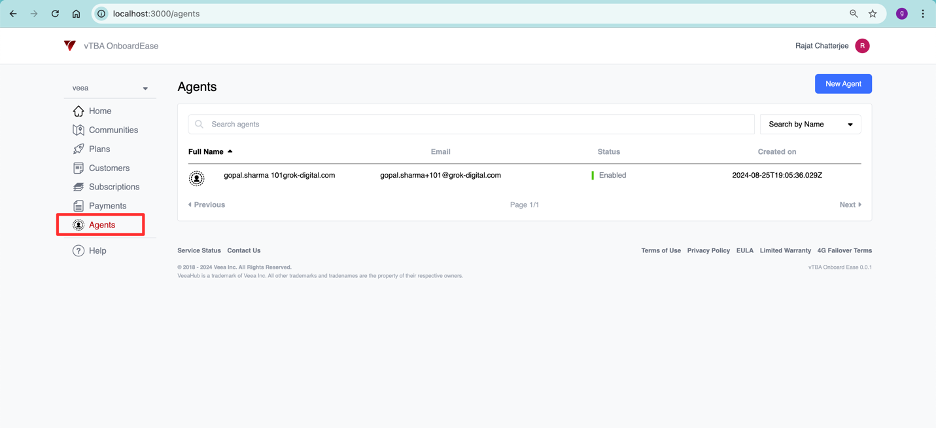Open Rajat Chatterjee user avatar
Viewport: 936px width, 428px height.
click(862, 46)
